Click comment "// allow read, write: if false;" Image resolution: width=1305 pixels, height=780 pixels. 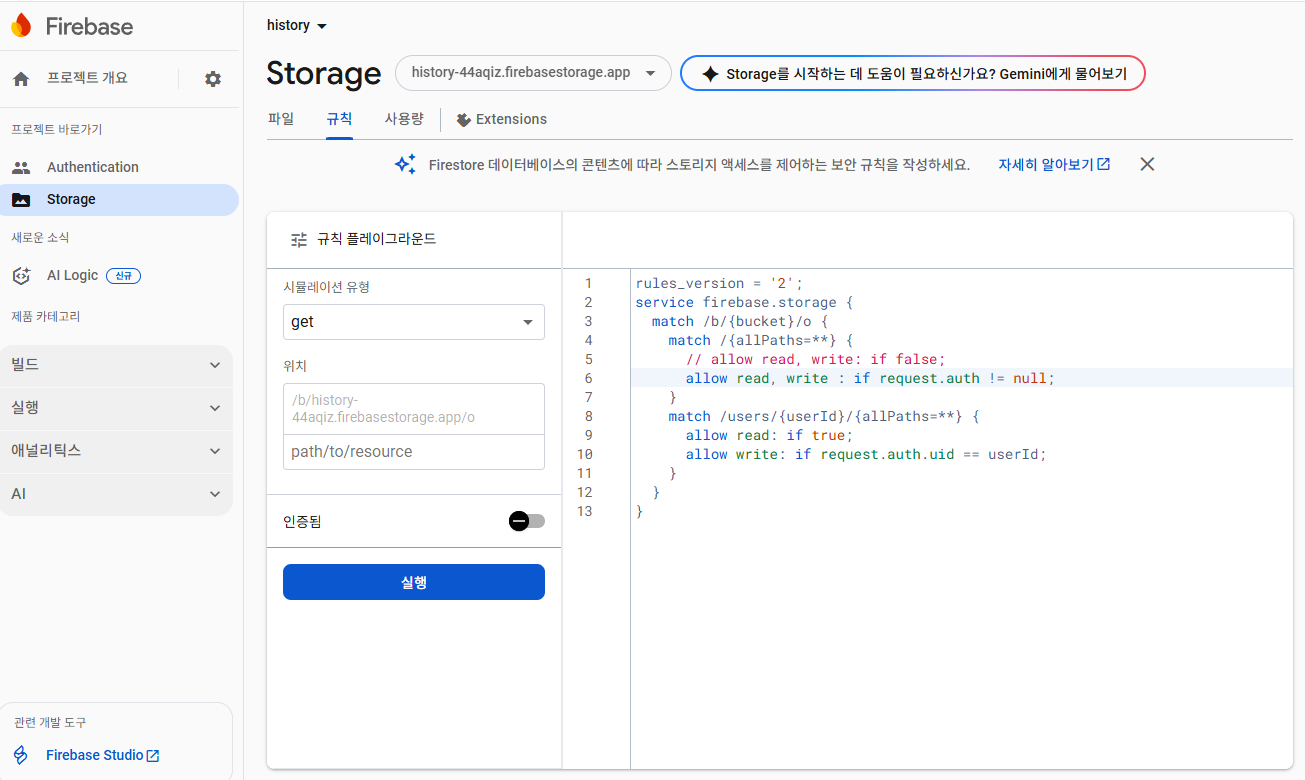pyautogui.click(x=815, y=359)
